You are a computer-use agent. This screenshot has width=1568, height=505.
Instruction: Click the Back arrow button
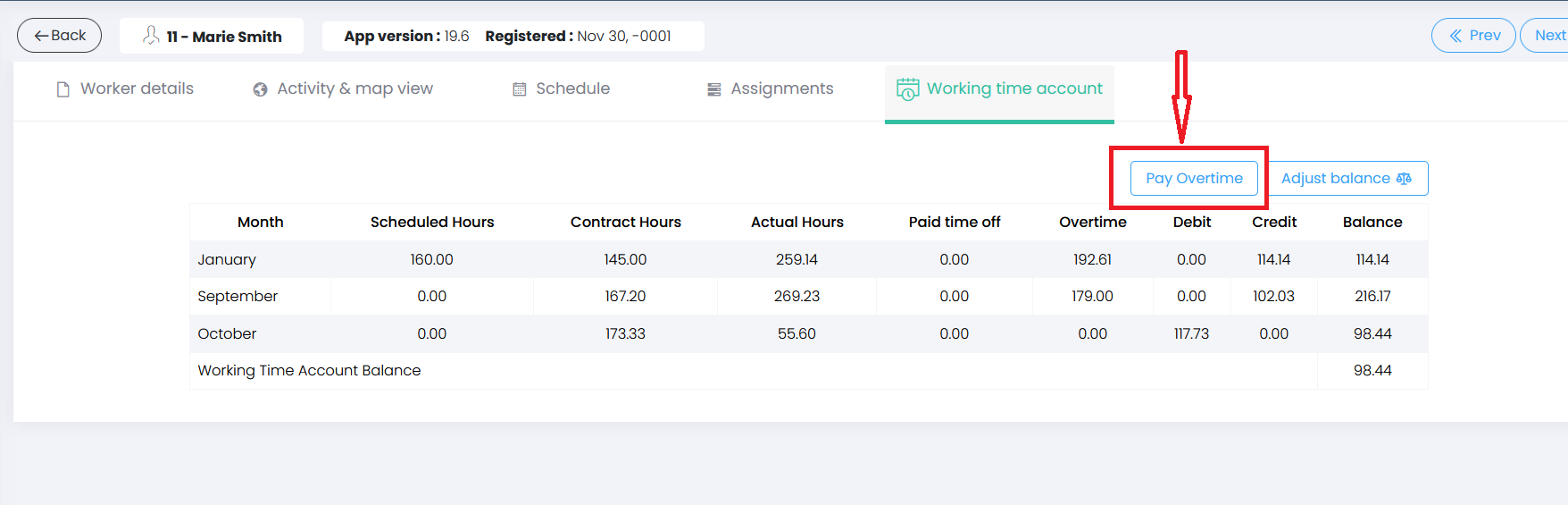pyautogui.click(x=59, y=36)
